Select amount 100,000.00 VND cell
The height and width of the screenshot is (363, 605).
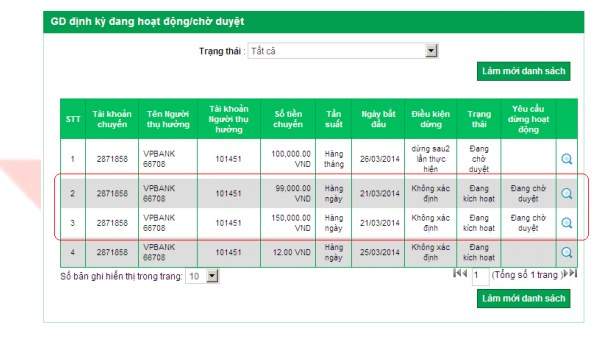[x=288, y=159]
